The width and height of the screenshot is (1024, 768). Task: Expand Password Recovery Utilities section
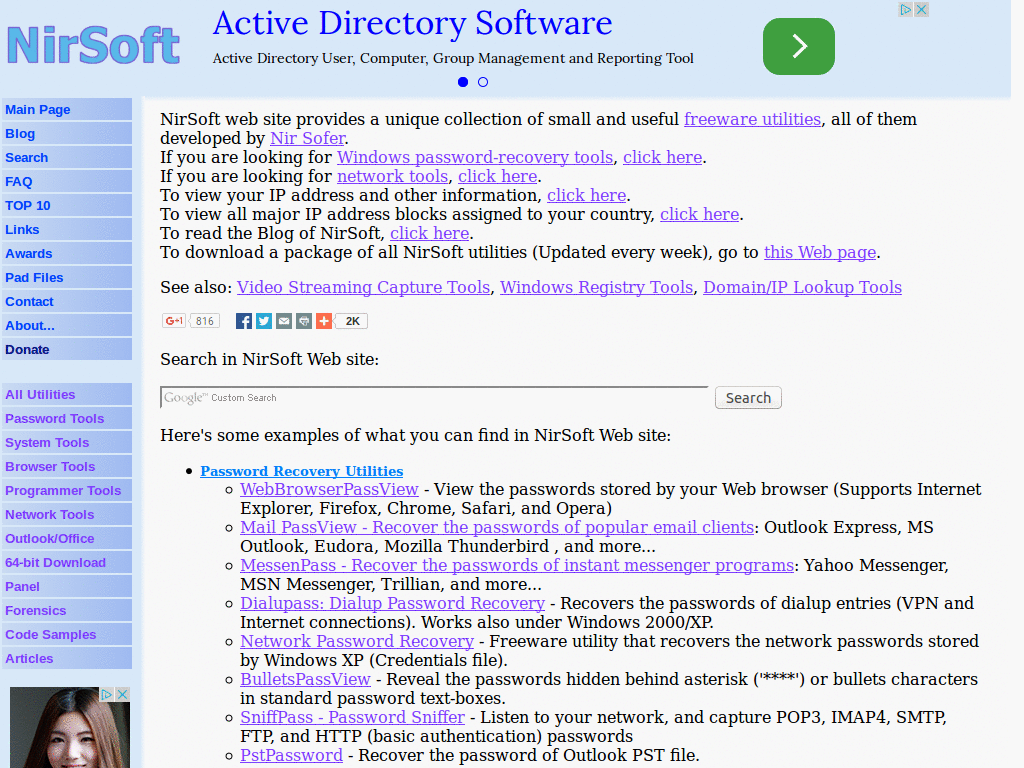tap(301, 471)
